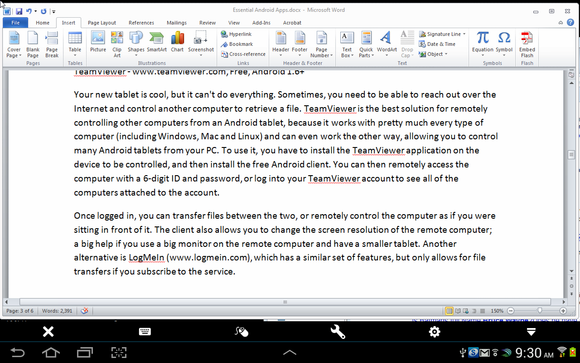
Task: Insert a Signature Line
Action: (x=442, y=34)
